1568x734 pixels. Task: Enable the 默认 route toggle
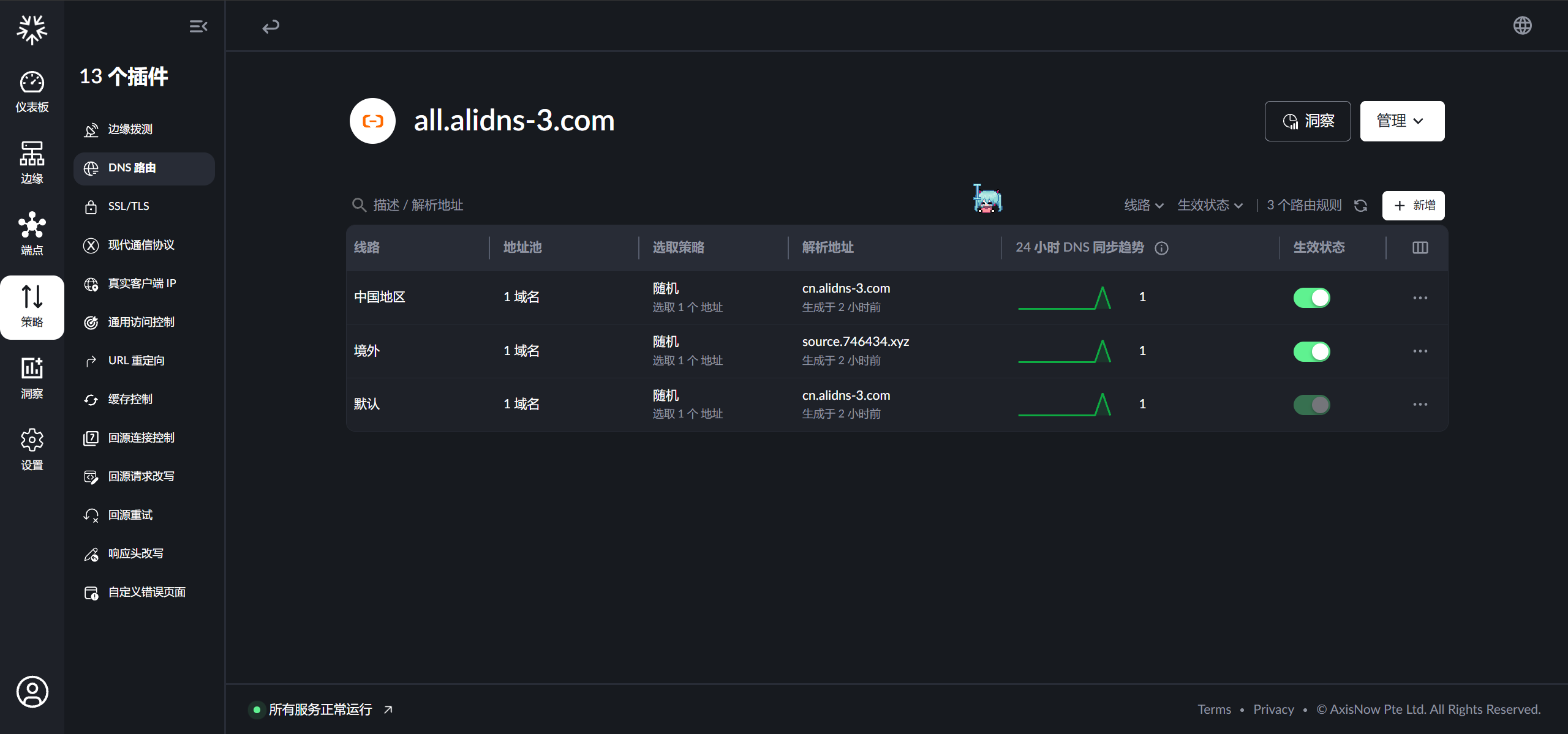[x=1311, y=405]
